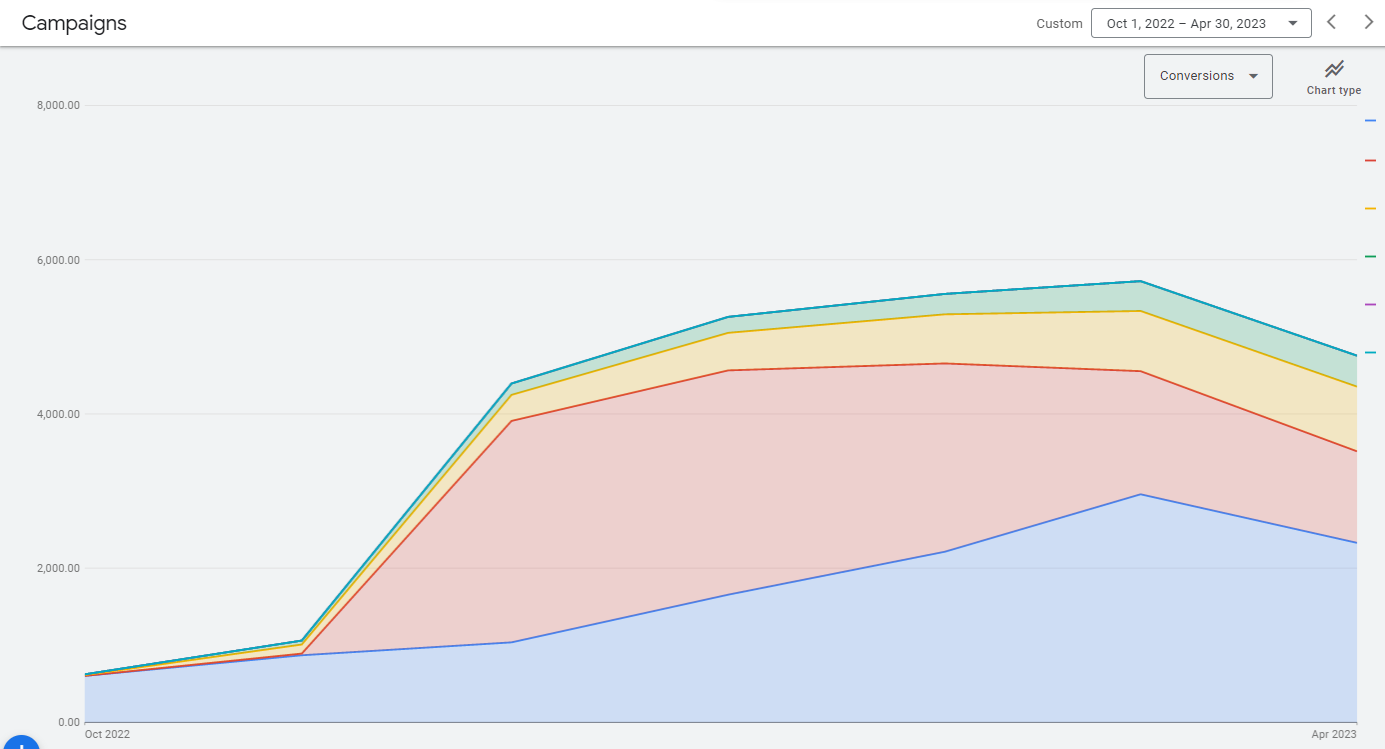The image size is (1385, 749).
Task: Go to the previous date range
Action: click(1331, 23)
